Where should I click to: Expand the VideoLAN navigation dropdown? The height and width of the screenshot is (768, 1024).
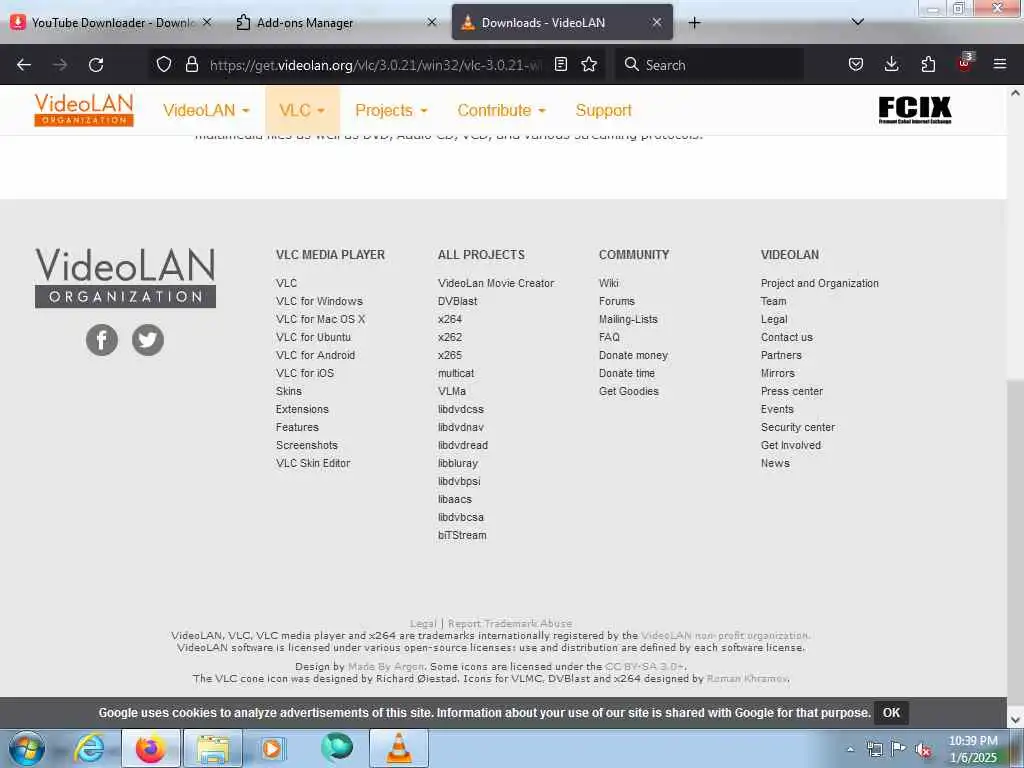[x=206, y=110]
